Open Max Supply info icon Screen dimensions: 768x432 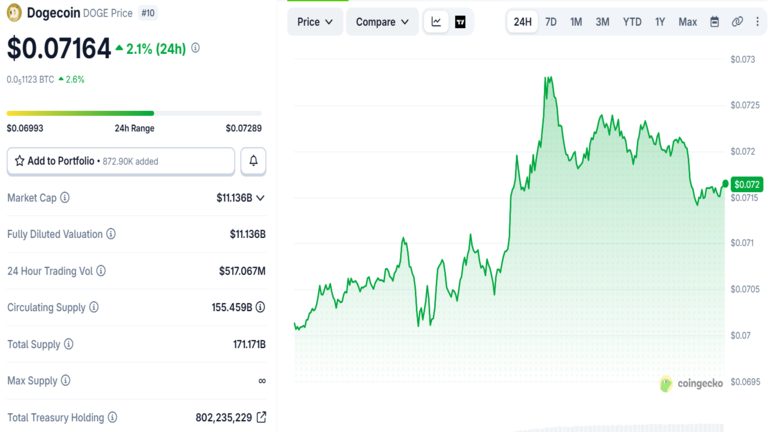click(66, 381)
